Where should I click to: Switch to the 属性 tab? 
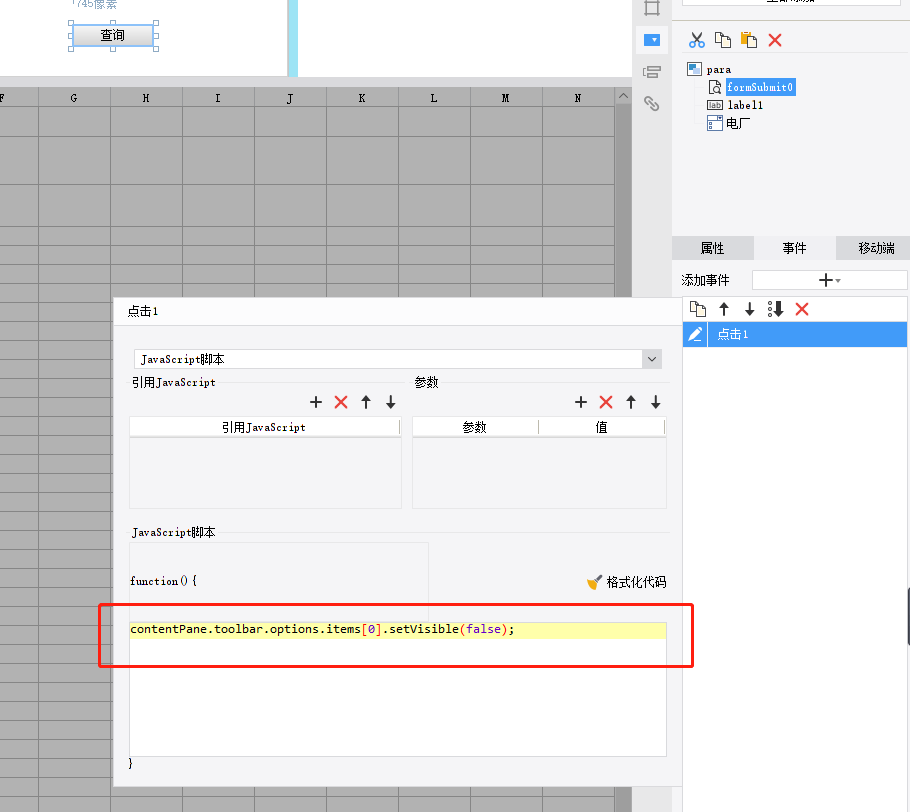click(712, 248)
